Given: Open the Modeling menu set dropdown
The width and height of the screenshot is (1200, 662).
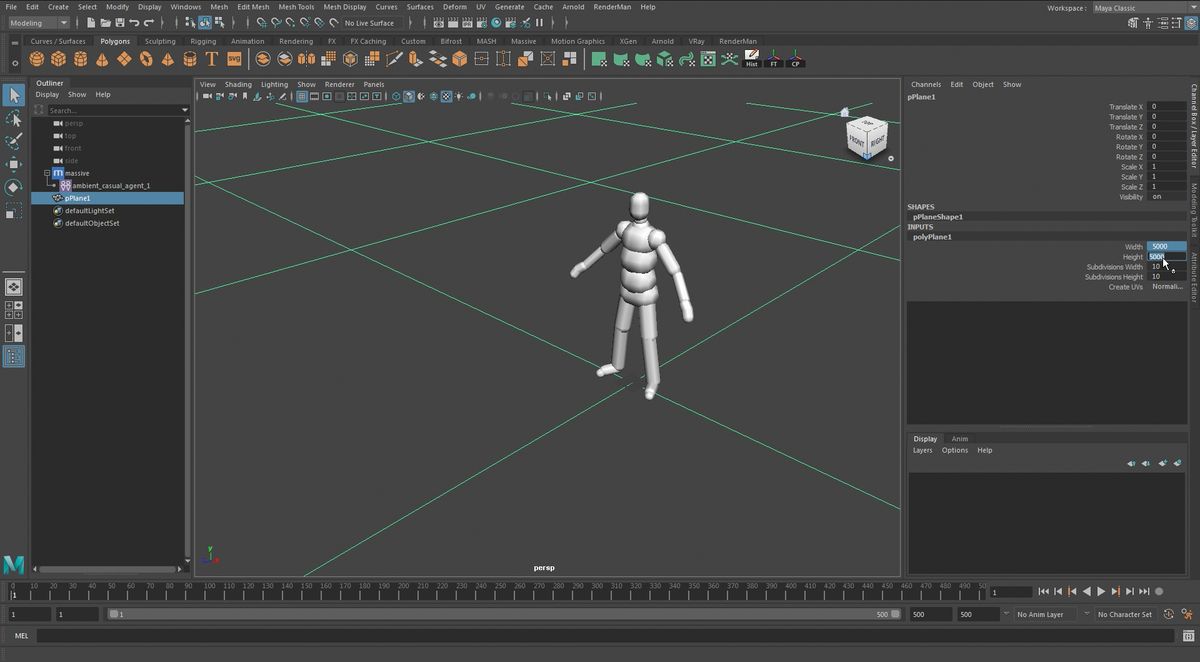Looking at the screenshot, I should click(x=38, y=22).
